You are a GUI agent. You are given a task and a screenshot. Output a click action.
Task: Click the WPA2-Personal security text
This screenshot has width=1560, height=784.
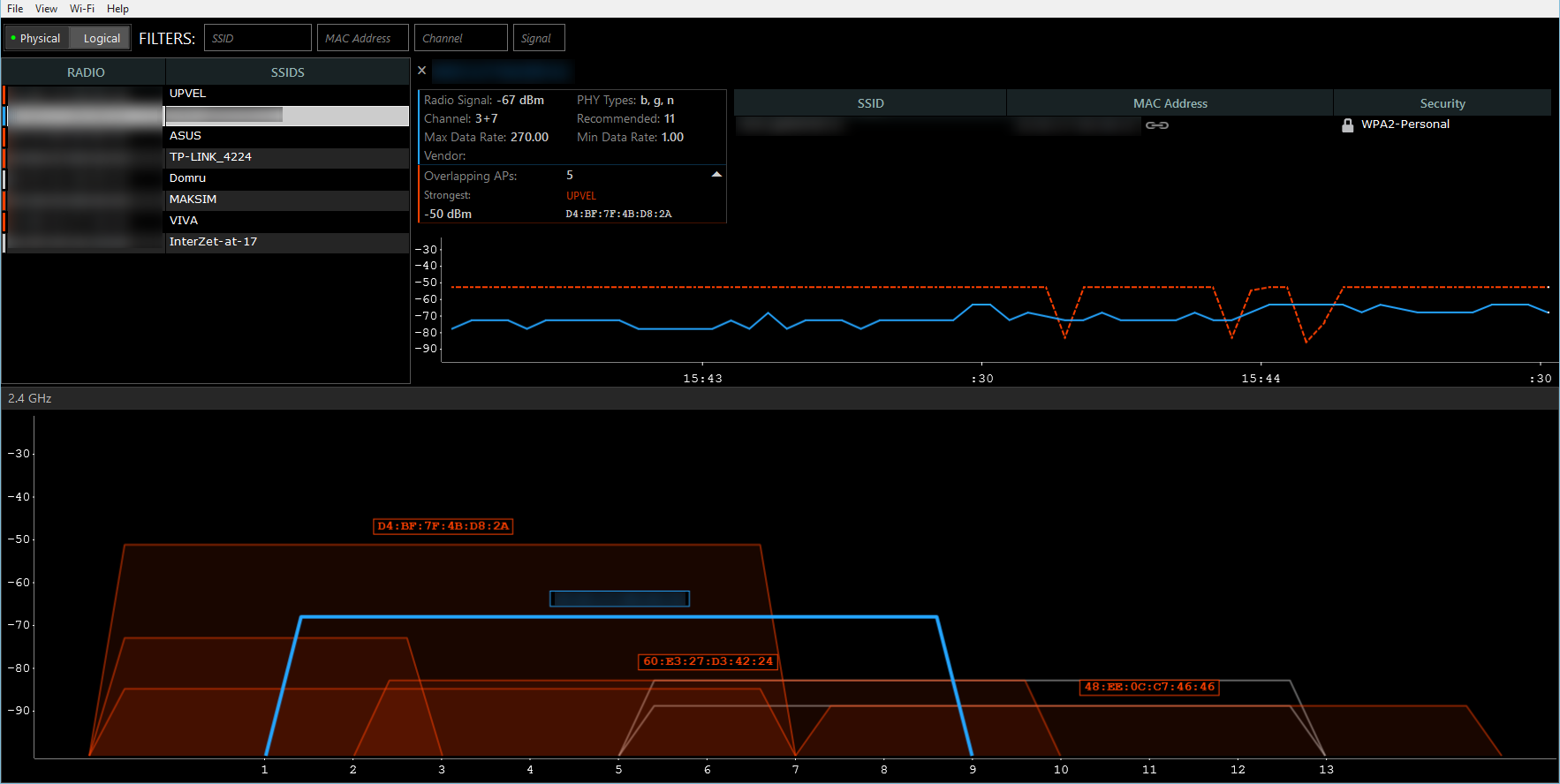point(1405,124)
